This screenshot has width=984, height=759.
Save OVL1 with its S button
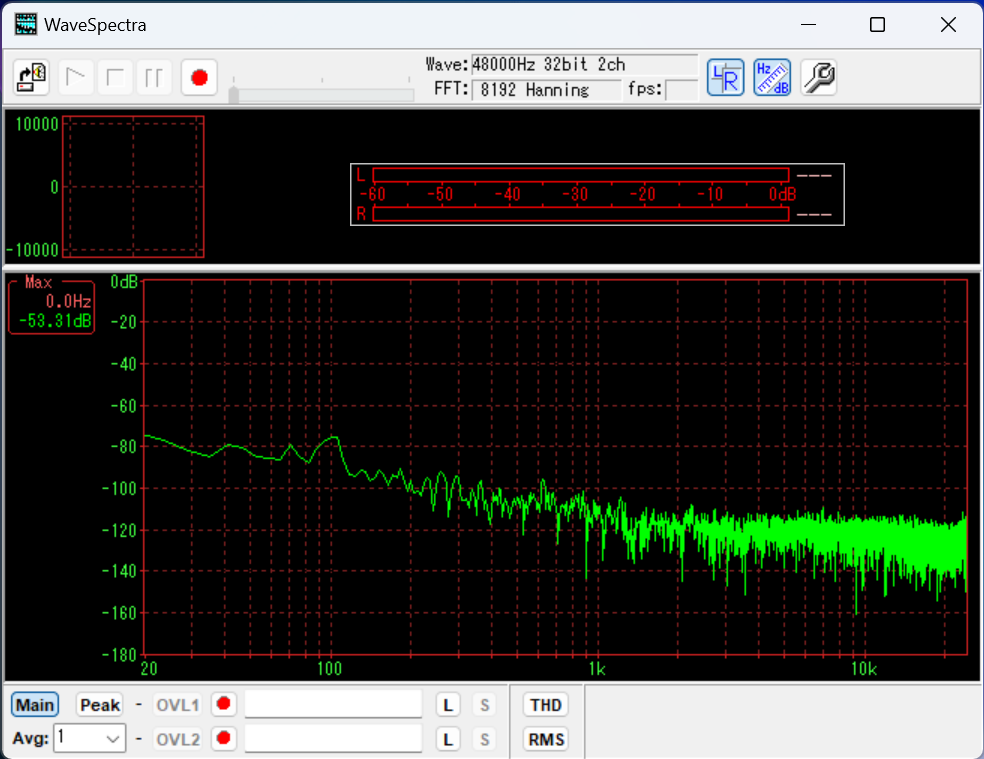pos(484,705)
